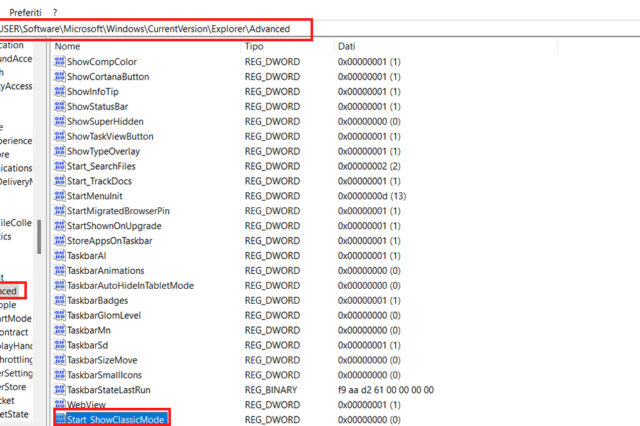
Task: Select the tree key ending in 'perience'
Action: pyautogui.click(x=16, y=141)
